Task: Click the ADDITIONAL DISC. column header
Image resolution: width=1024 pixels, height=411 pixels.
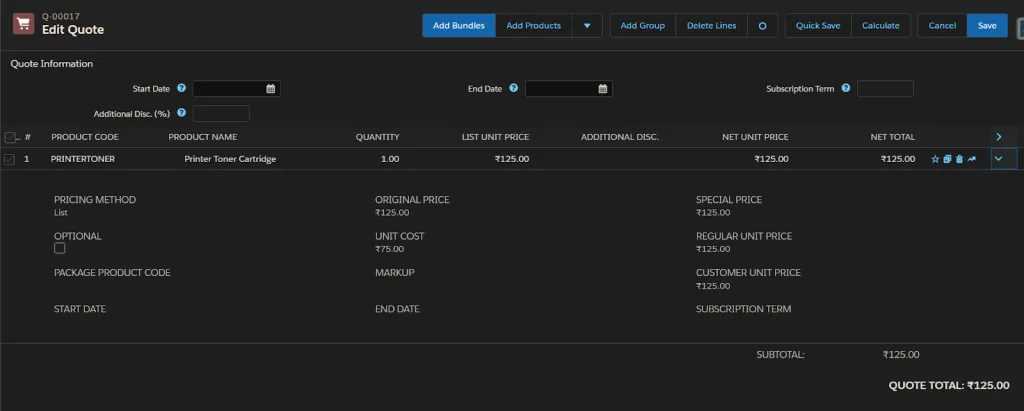Action: coord(620,137)
